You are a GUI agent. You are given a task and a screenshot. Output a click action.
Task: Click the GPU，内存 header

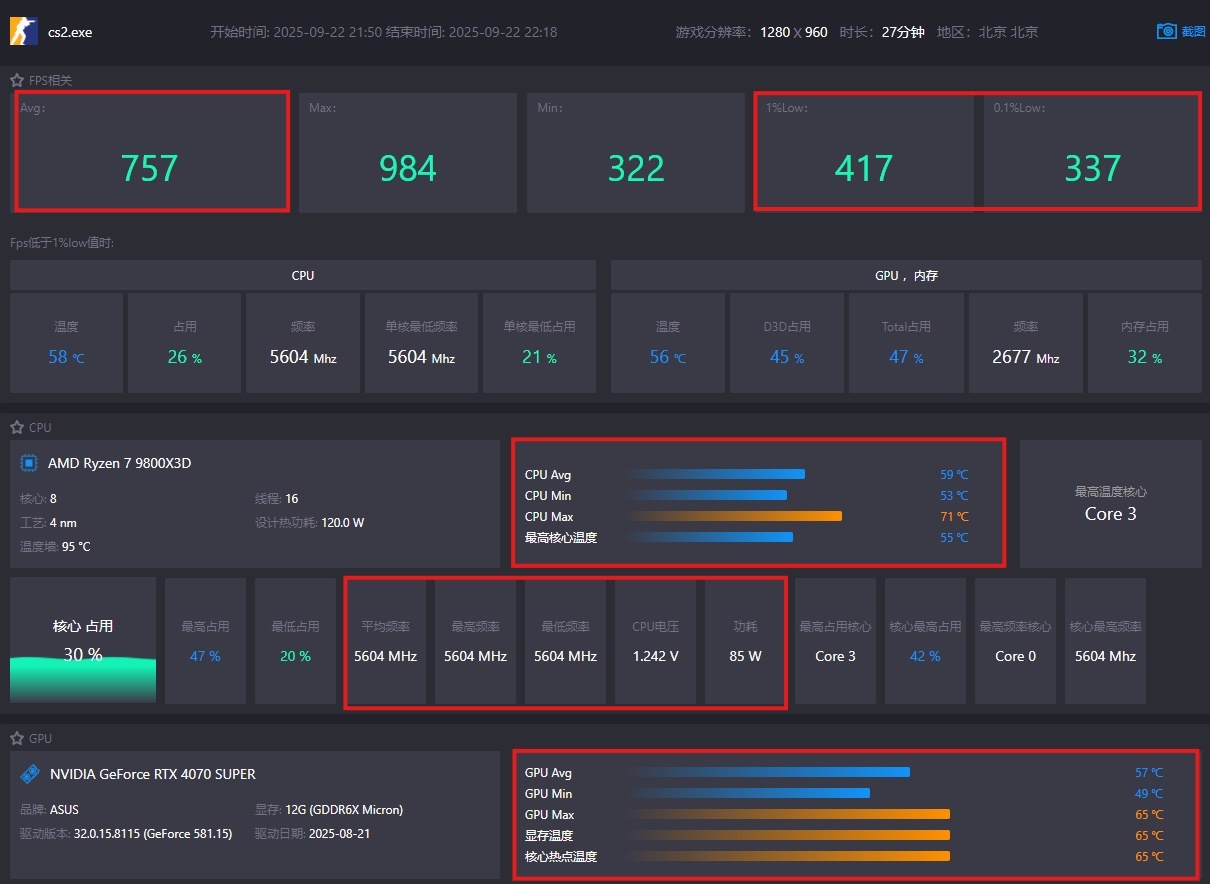coord(906,275)
